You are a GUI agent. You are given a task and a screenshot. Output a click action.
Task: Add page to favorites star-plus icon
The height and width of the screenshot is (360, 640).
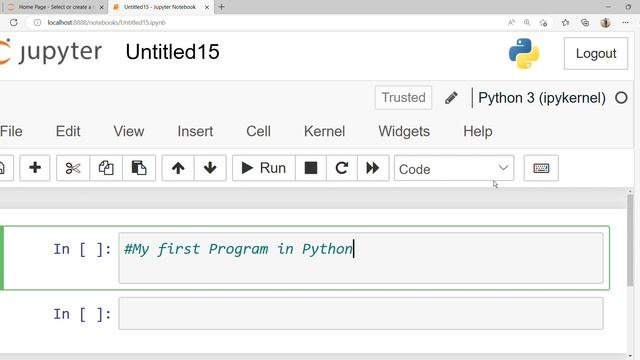[x=543, y=22]
